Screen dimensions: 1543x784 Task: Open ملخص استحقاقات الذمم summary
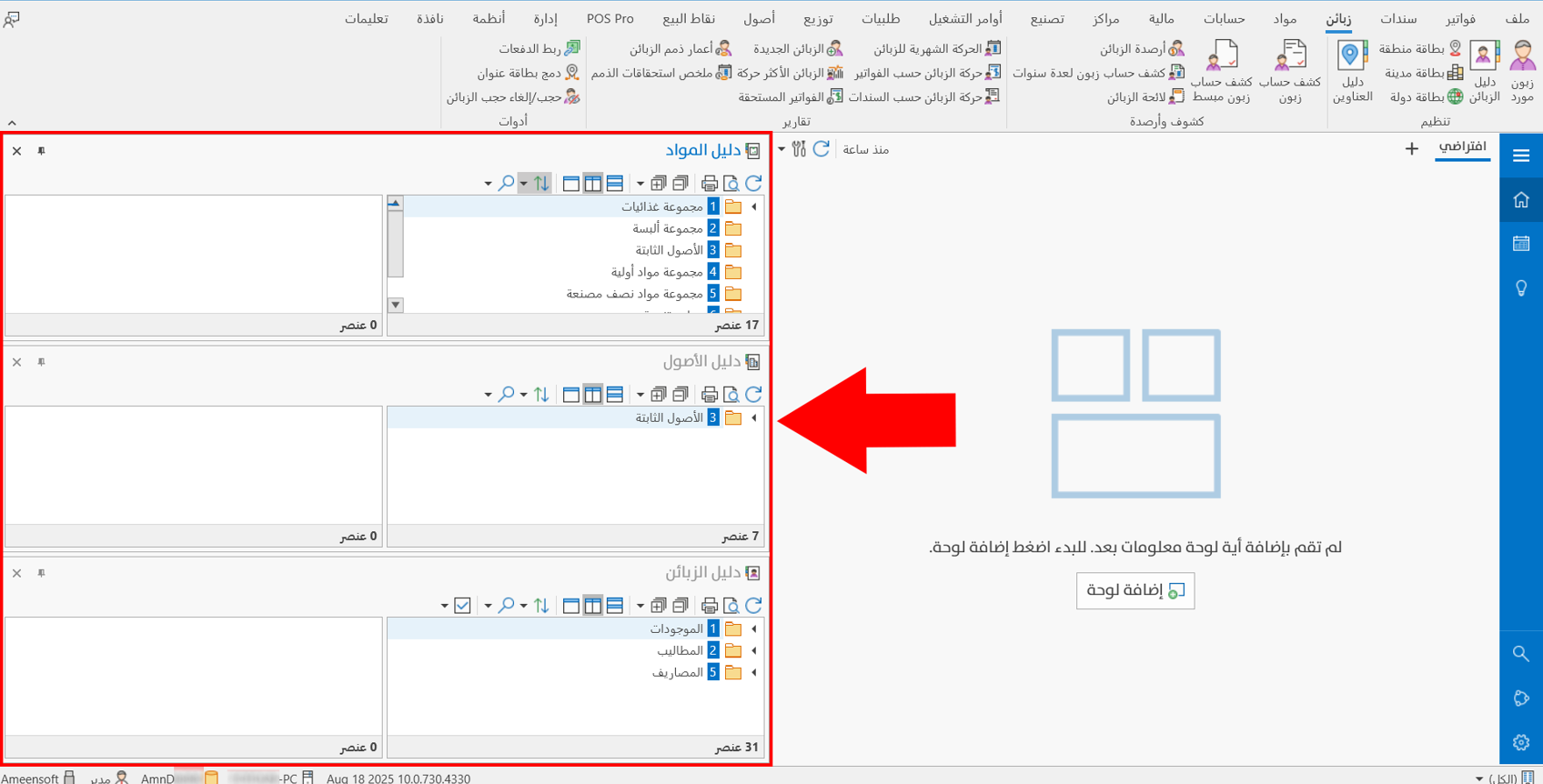point(661,73)
